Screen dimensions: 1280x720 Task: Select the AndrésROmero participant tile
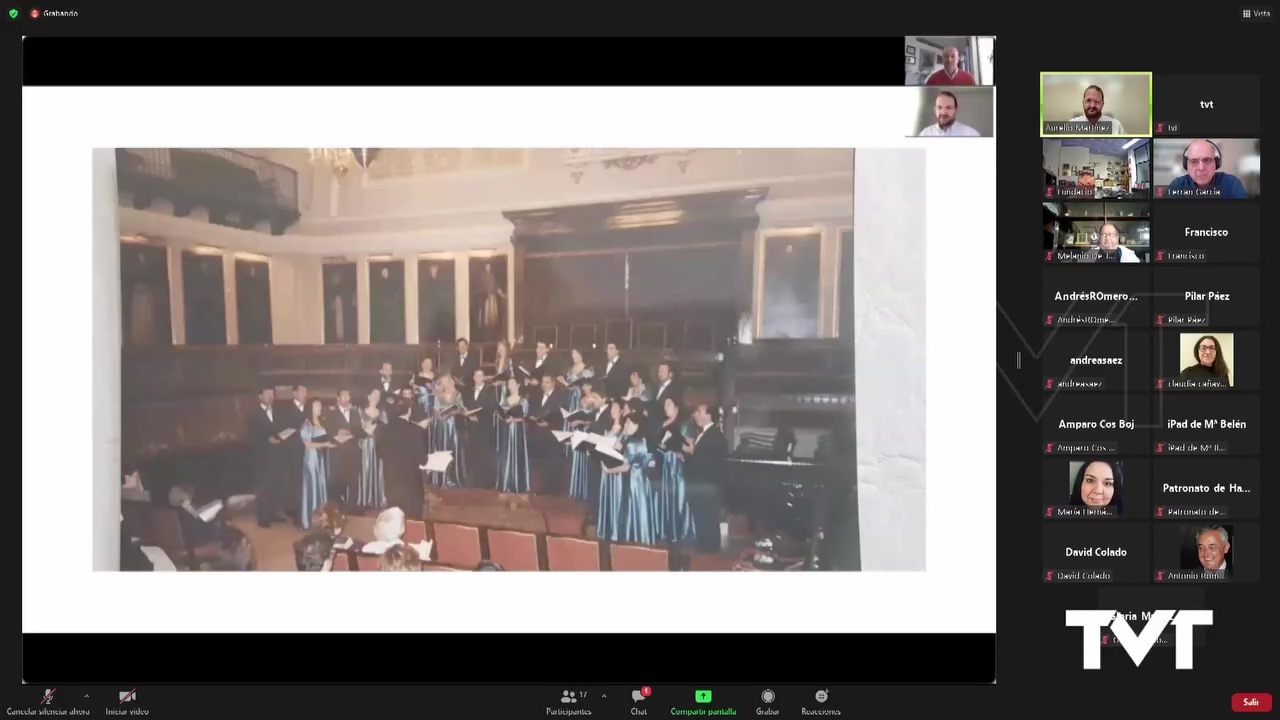coord(1096,296)
